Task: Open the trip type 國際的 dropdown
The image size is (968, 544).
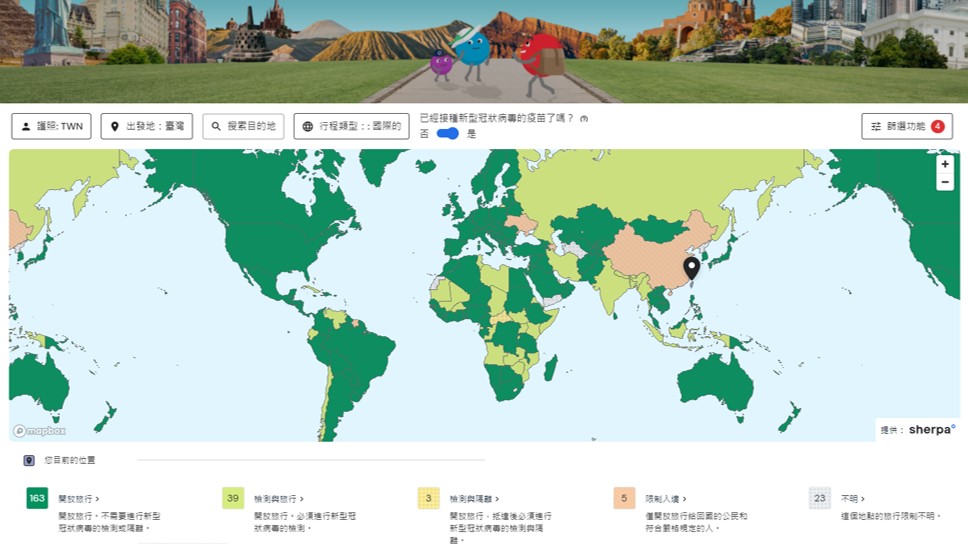Action: [x=351, y=126]
